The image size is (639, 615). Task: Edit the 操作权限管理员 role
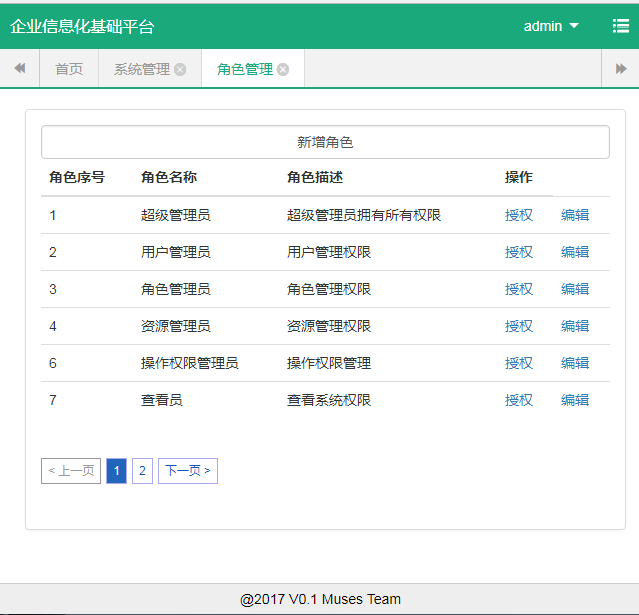coord(575,363)
